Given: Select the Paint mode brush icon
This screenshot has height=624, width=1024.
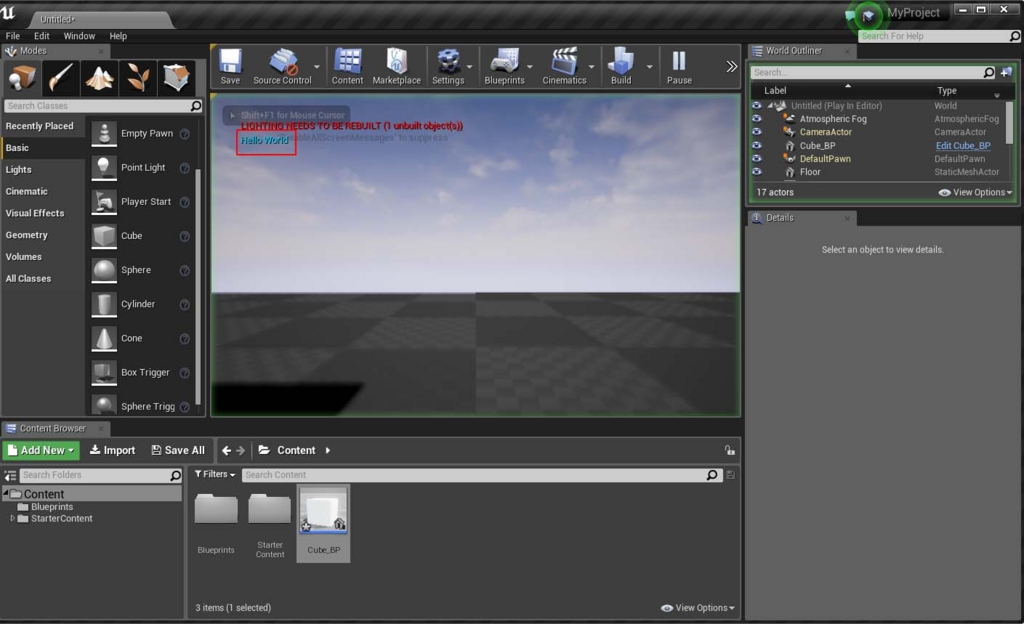Looking at the screenshot, I should [60, 78].
